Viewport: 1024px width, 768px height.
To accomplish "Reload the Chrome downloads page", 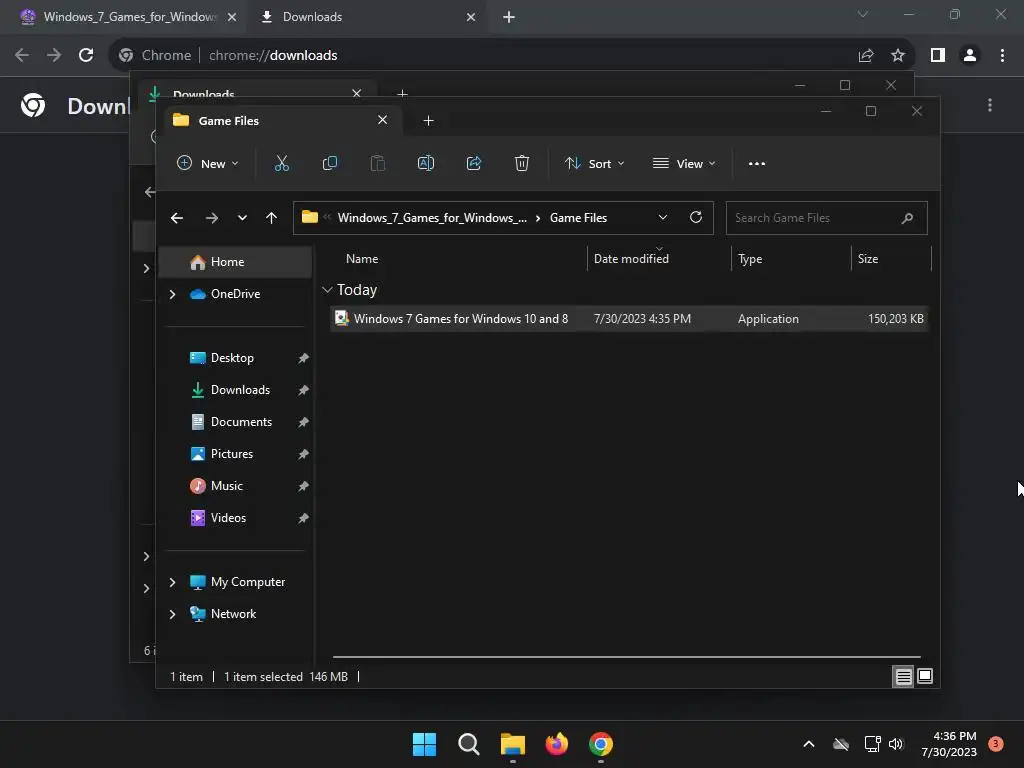I will point(86,56).
